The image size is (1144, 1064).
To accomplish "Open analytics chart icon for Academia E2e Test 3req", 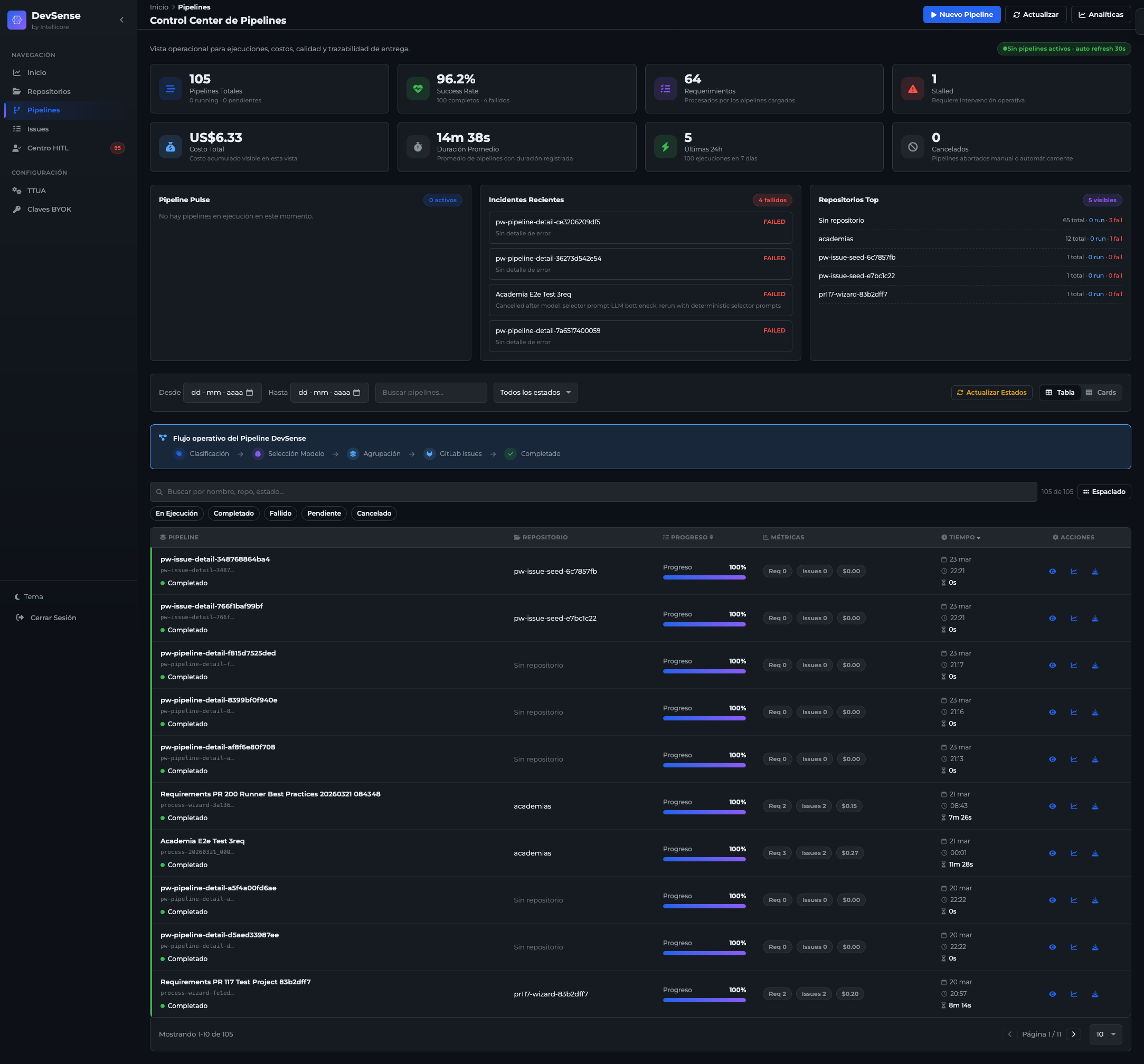I will click(x=1073, y=853).
